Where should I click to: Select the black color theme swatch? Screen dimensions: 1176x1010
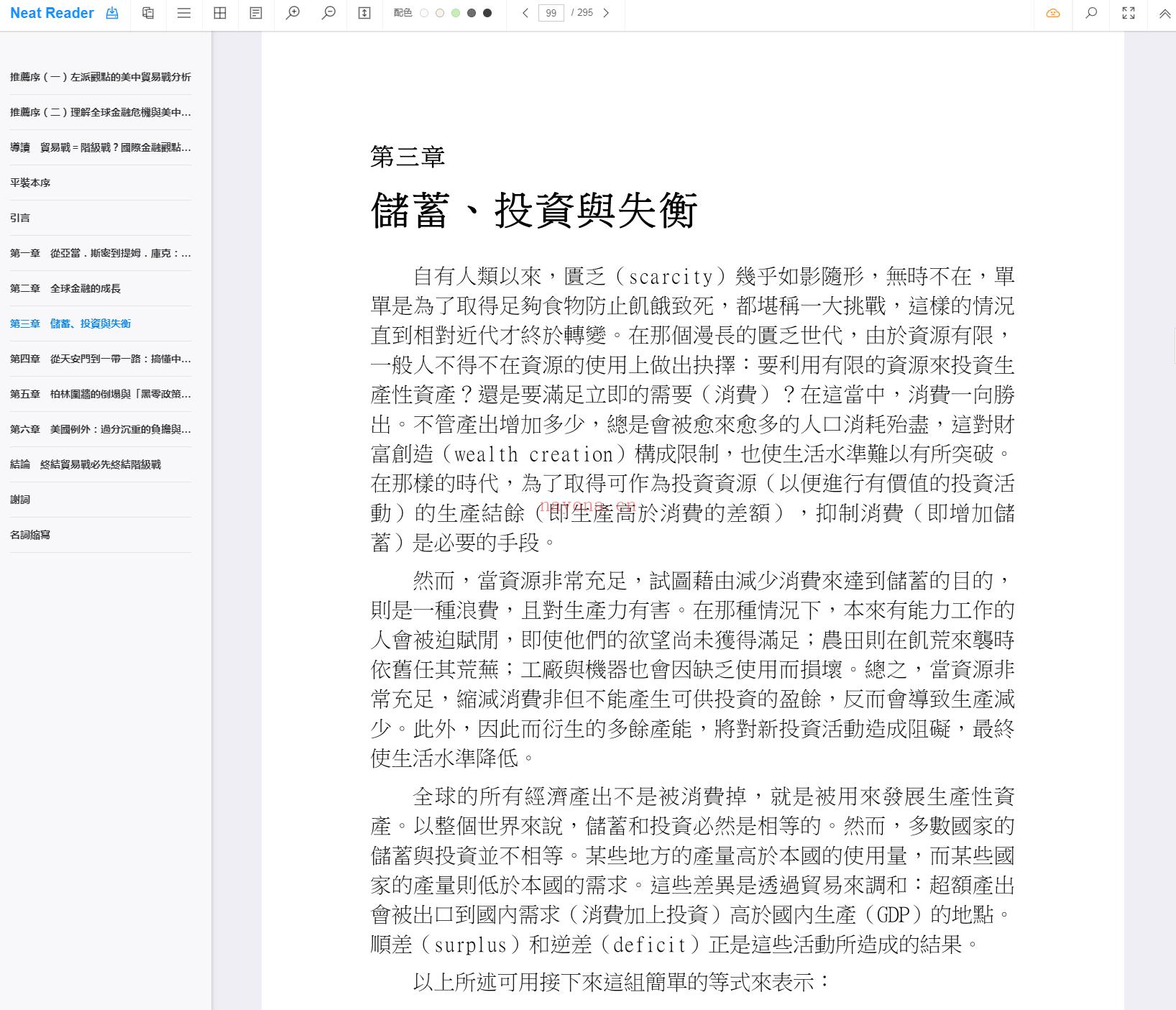pyautogui.click(x=487, y=13)
